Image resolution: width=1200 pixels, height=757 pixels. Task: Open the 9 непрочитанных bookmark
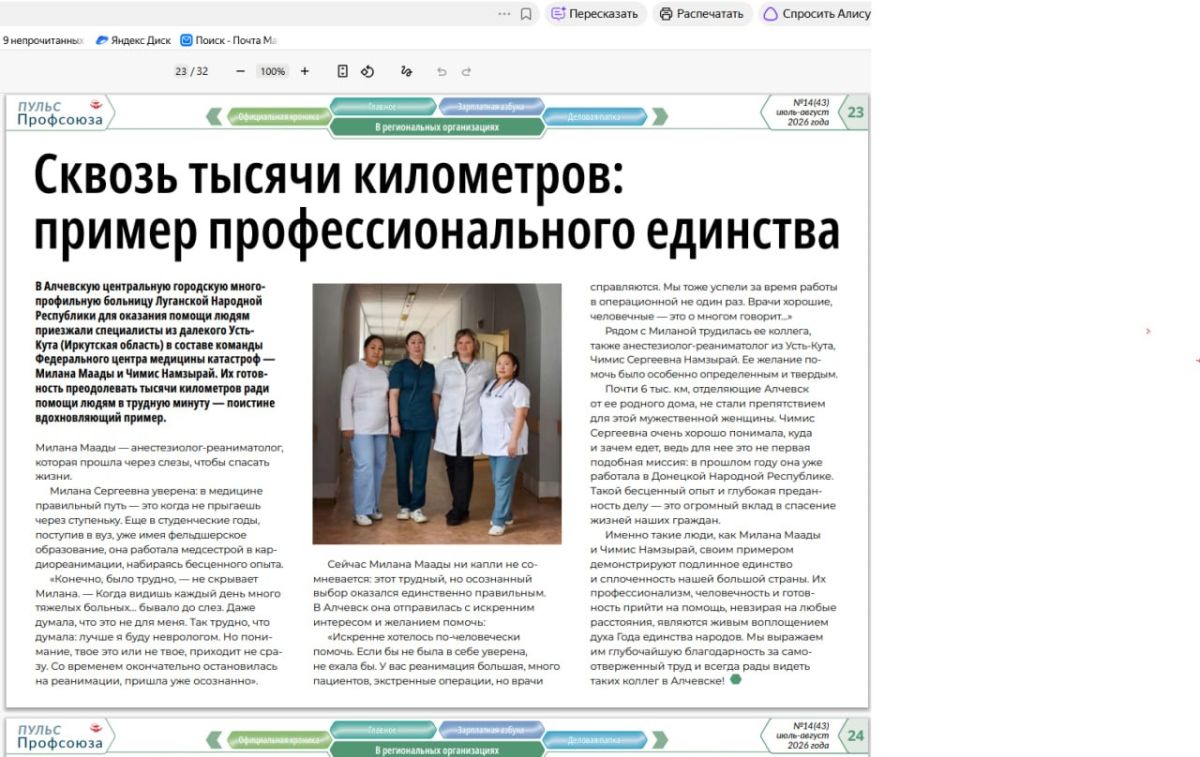coord(41,41)
